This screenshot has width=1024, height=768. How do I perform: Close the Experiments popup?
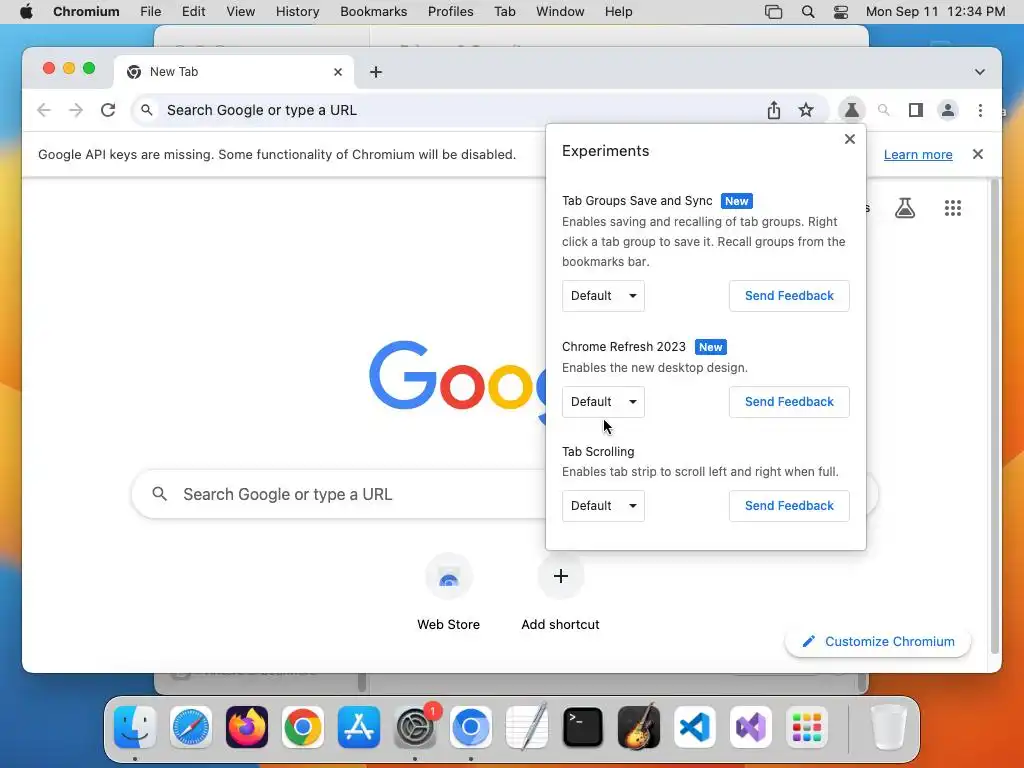[x=850, y=139]
